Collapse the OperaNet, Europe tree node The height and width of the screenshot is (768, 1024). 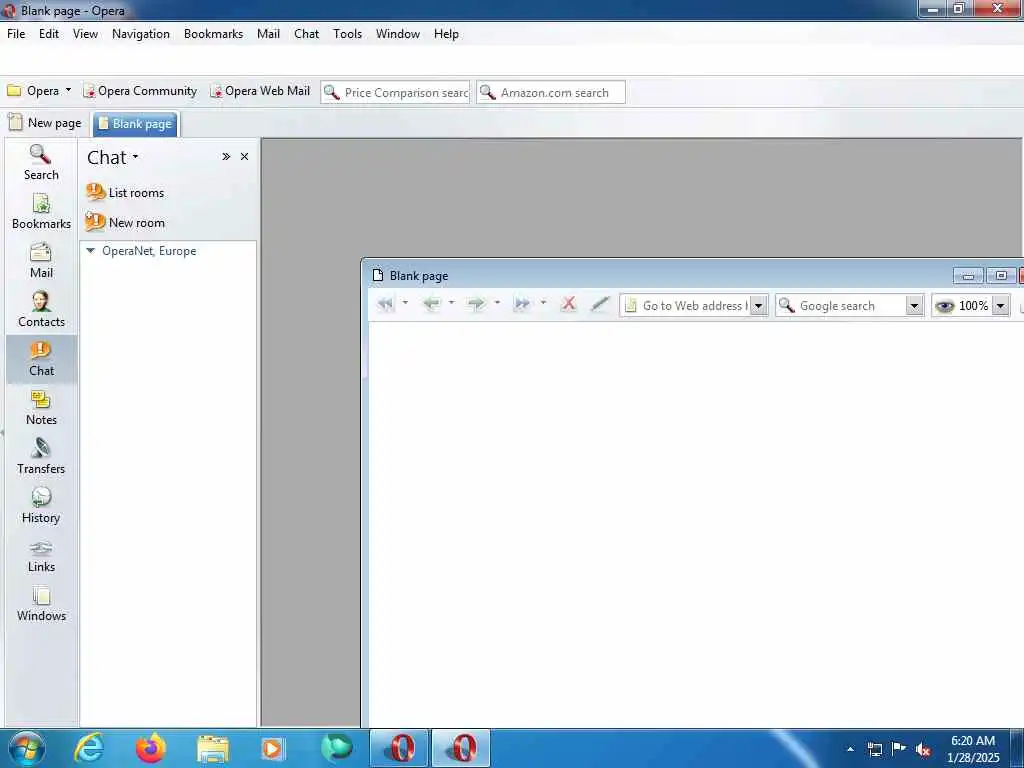91,251
